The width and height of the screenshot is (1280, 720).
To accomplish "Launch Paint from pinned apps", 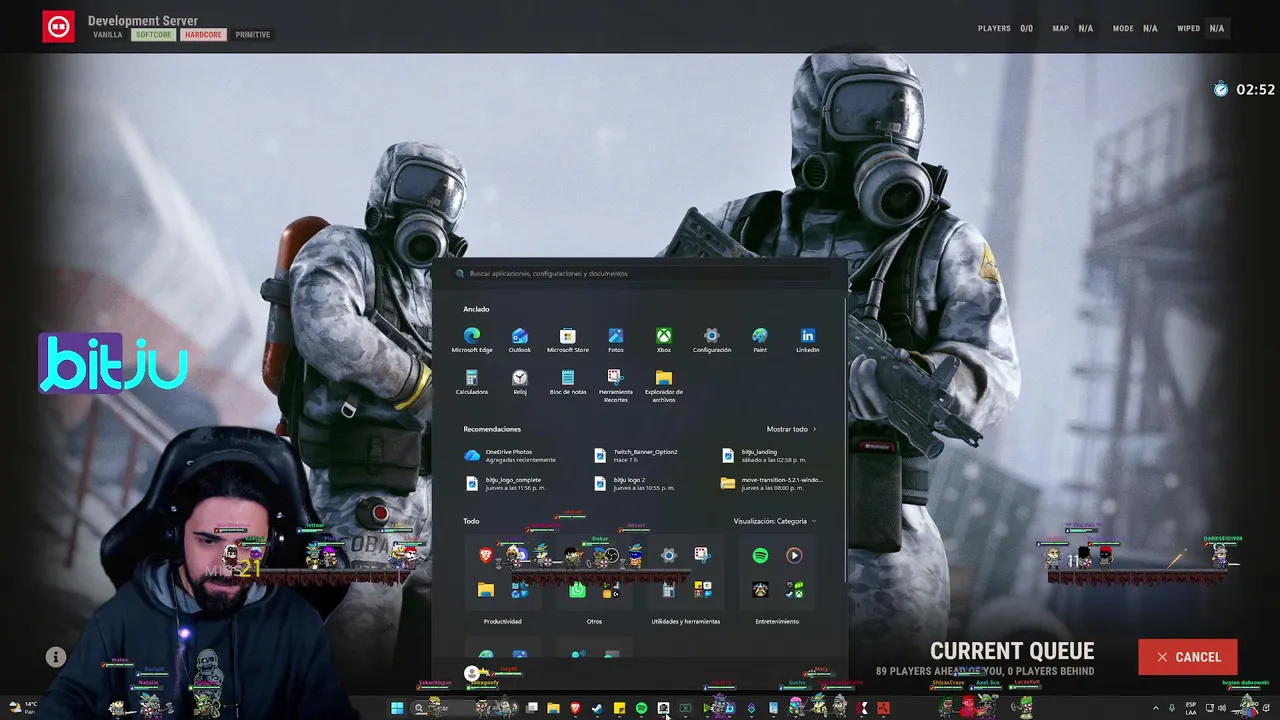I will pos(760,340).
